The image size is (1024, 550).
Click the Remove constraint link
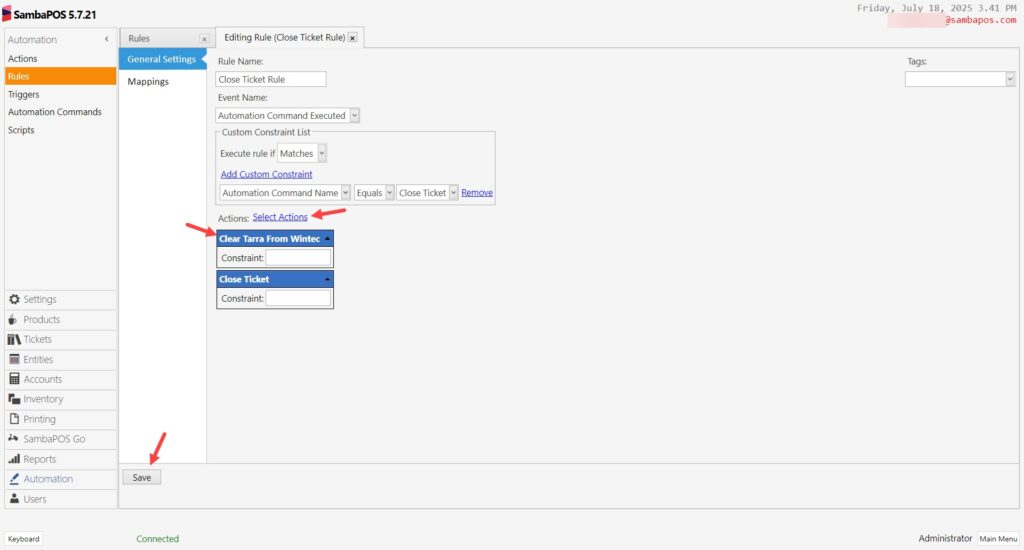(477, 193)
